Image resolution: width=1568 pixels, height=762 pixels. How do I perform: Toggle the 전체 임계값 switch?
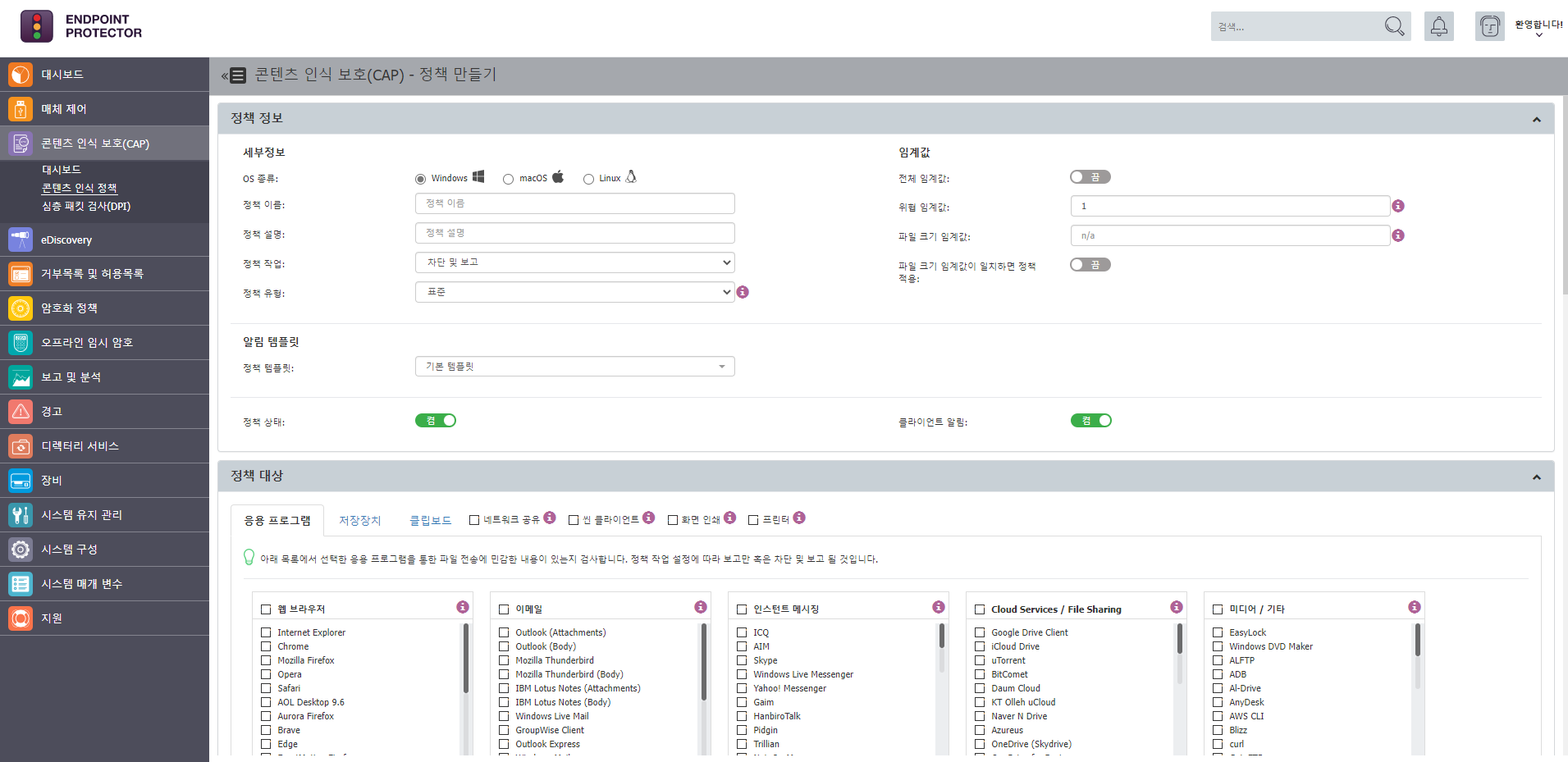[1090, 177]
